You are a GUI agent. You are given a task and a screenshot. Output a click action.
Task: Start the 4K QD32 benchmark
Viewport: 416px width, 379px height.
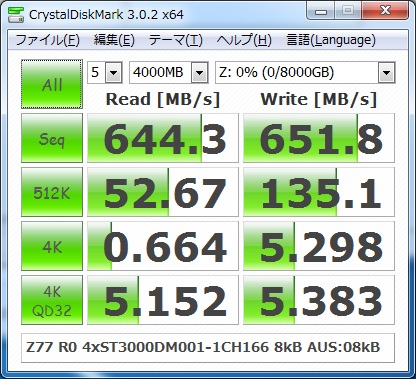click(52, 300)
